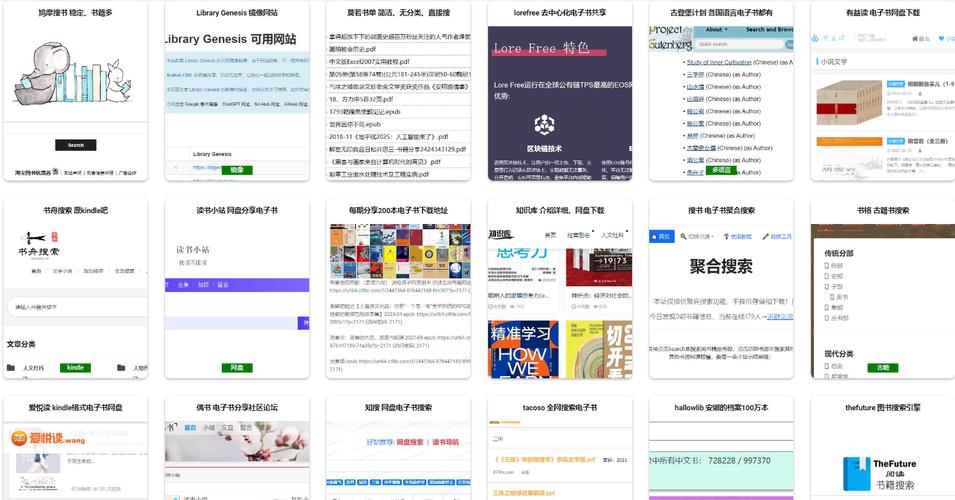Select the 小说文学 heading in 有益读
The height and width of the screenshot is (500, 955).
coord(834,62)
